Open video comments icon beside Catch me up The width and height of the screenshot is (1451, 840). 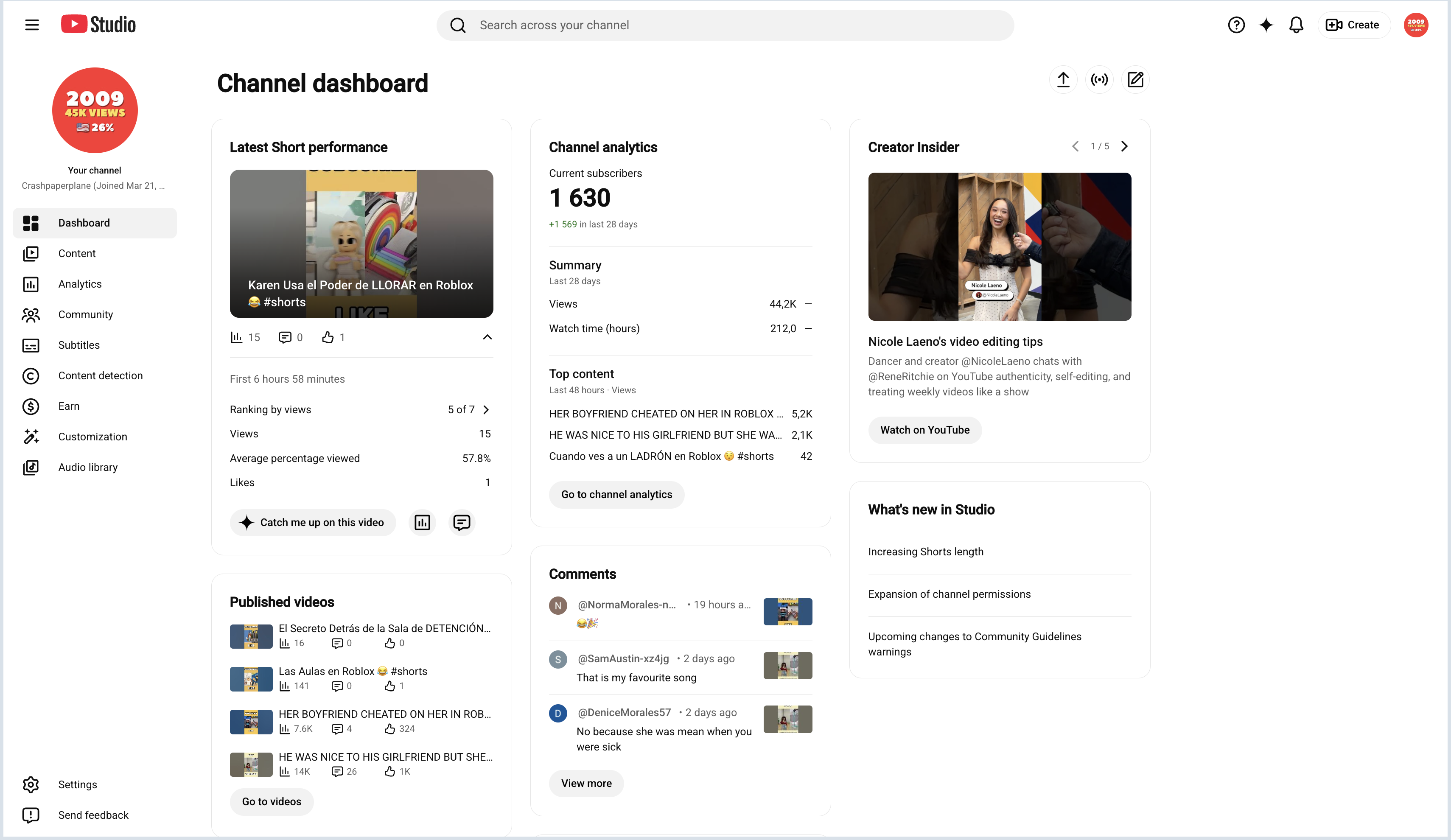(x=461, y=522)
